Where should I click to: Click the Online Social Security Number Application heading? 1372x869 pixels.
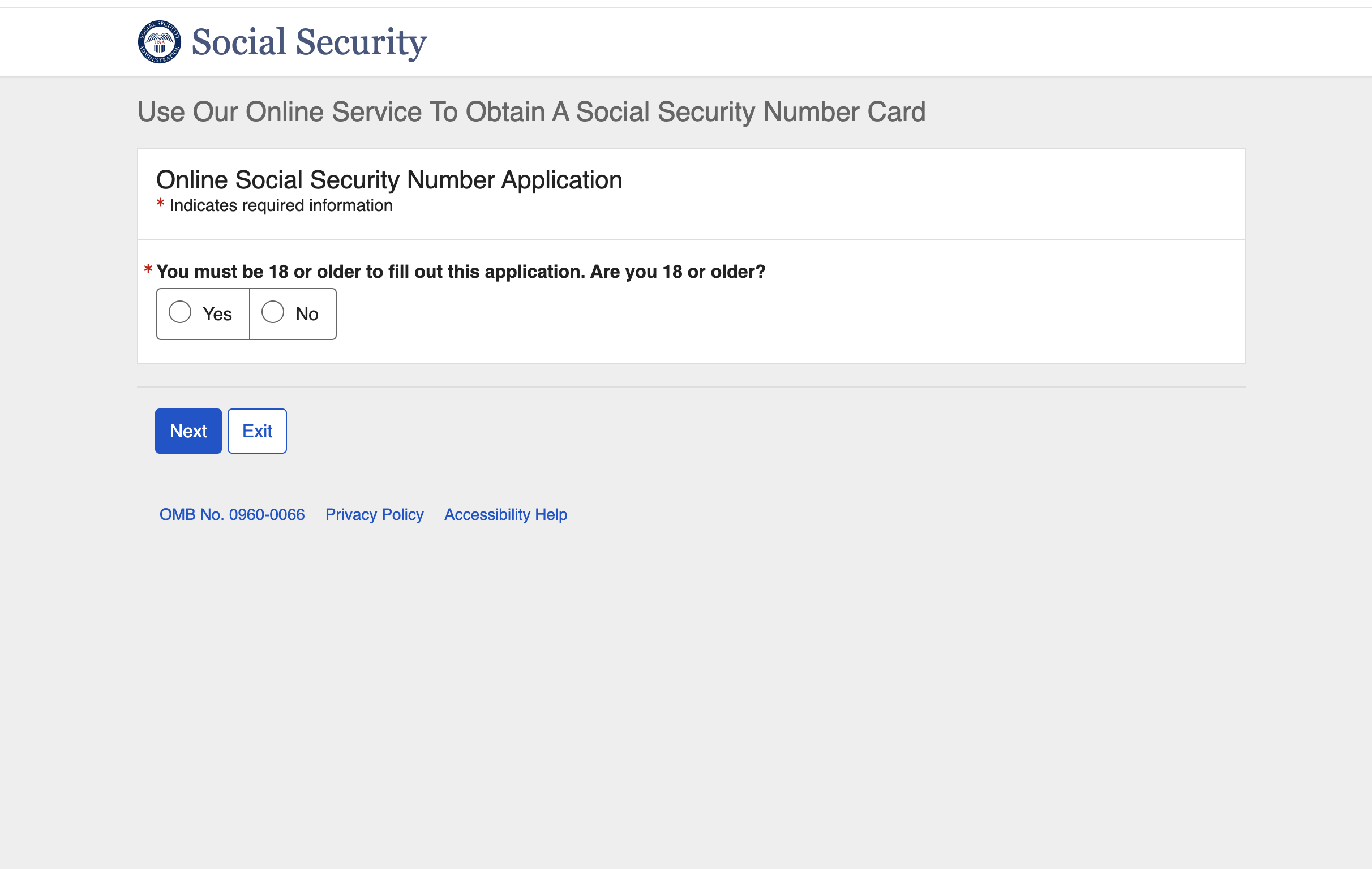[x=389, y=180]
